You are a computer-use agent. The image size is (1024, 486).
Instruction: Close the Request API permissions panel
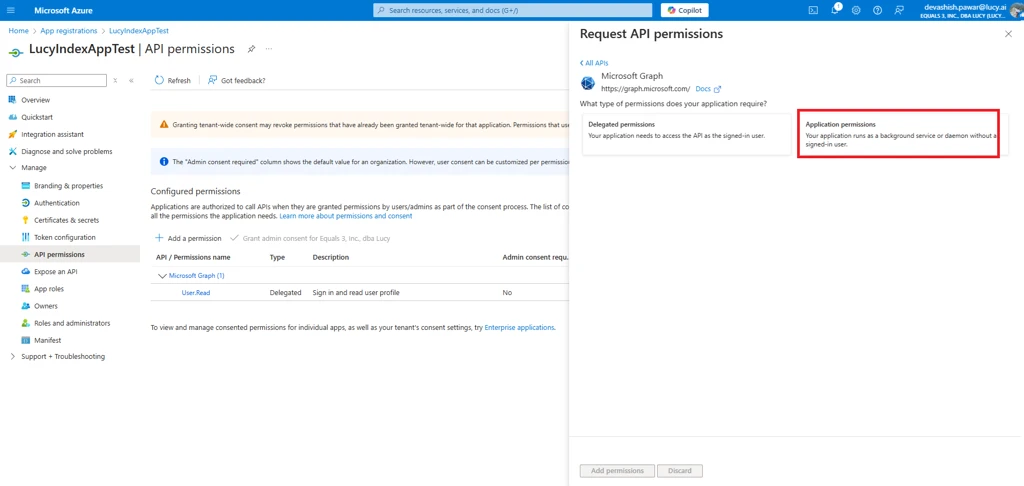[x=1007, y=34]
